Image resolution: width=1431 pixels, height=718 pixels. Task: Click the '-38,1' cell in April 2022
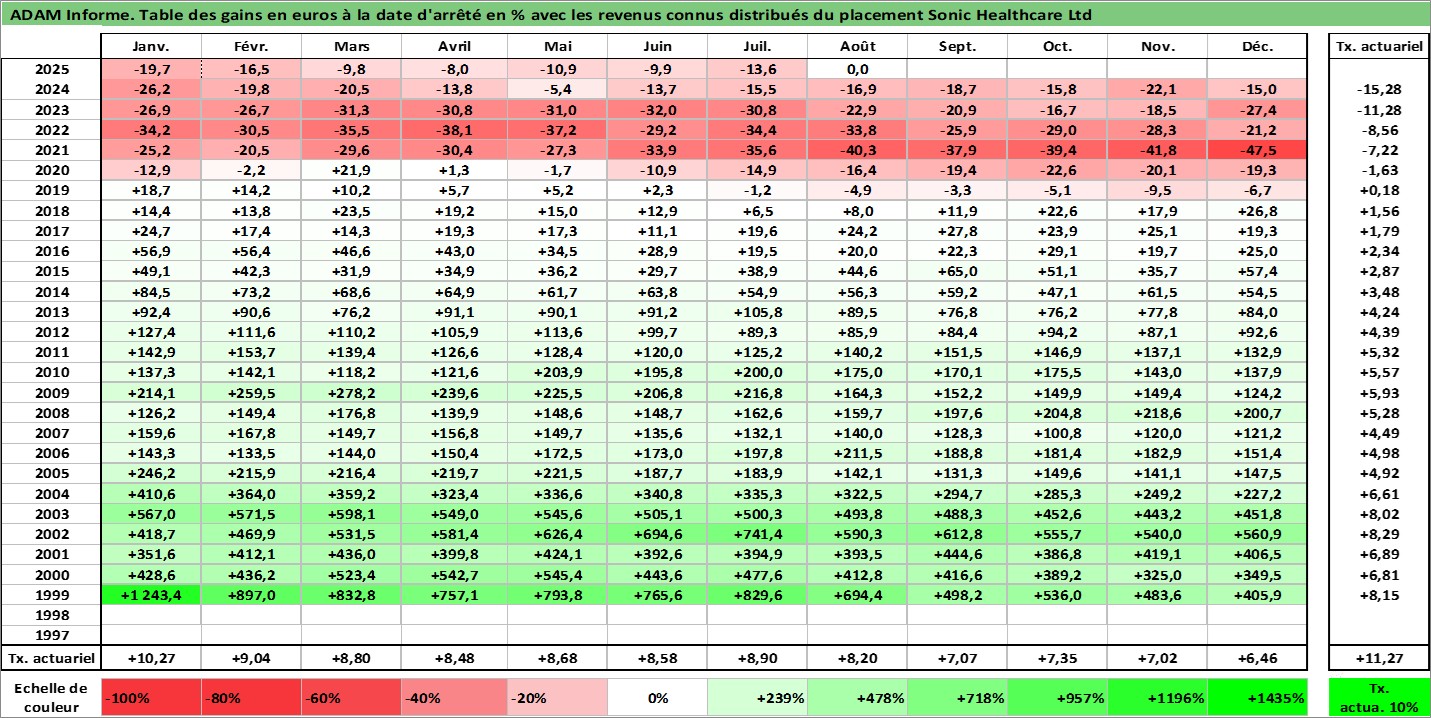(455, 130)
